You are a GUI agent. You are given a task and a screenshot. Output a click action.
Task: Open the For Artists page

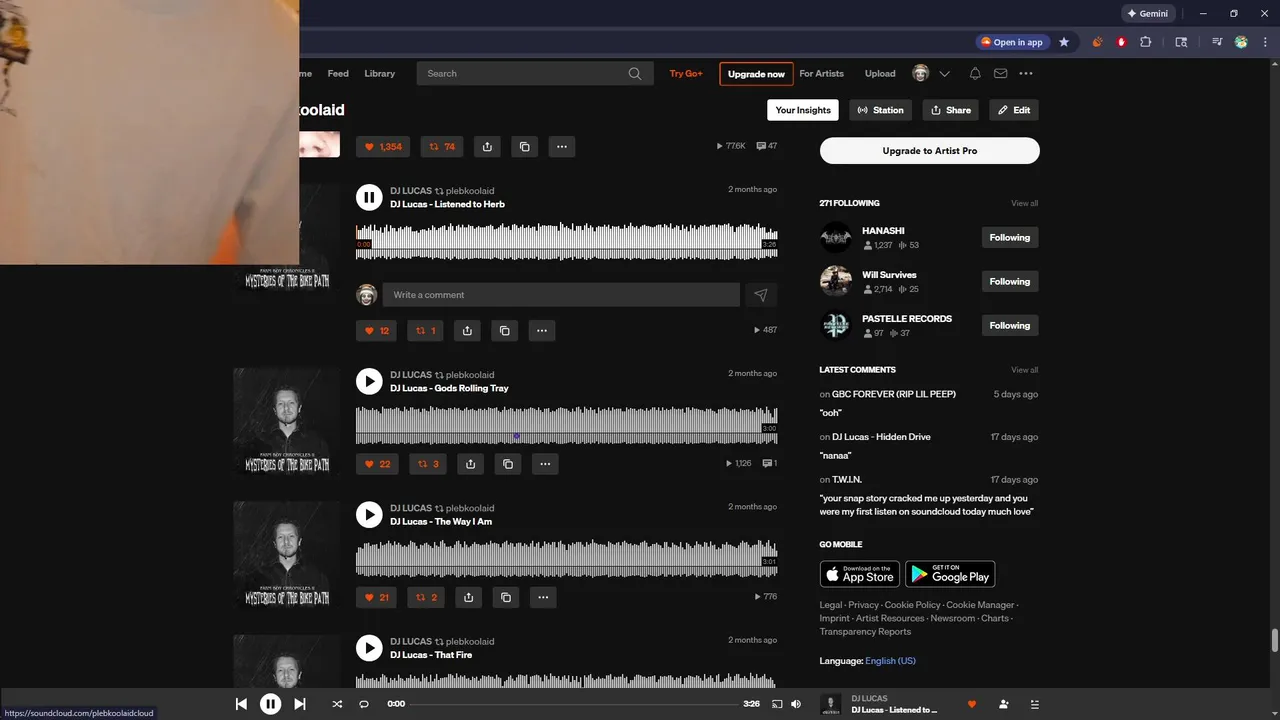click(821, 73)
